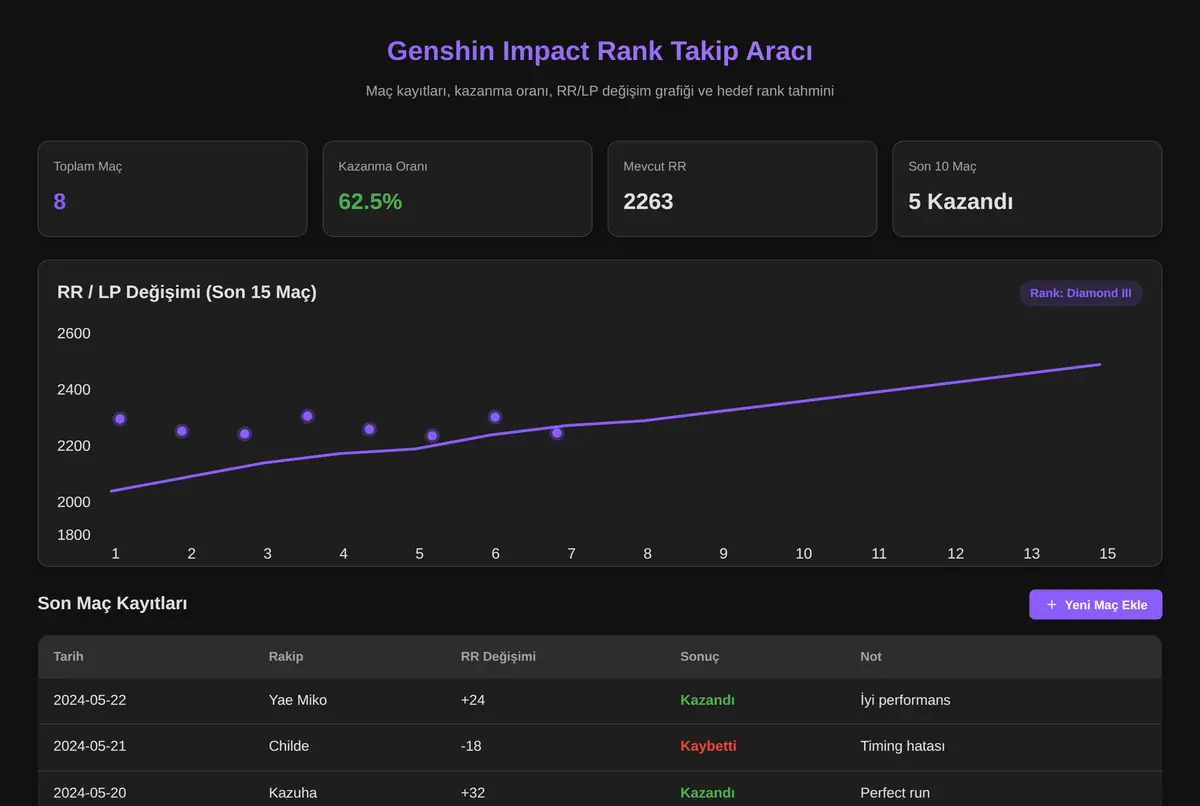The width and height of the screenshot is (1200, 806).
Task: Click the RR Değişimi column header
Action: pyautogui.click(x=498, y=656)
